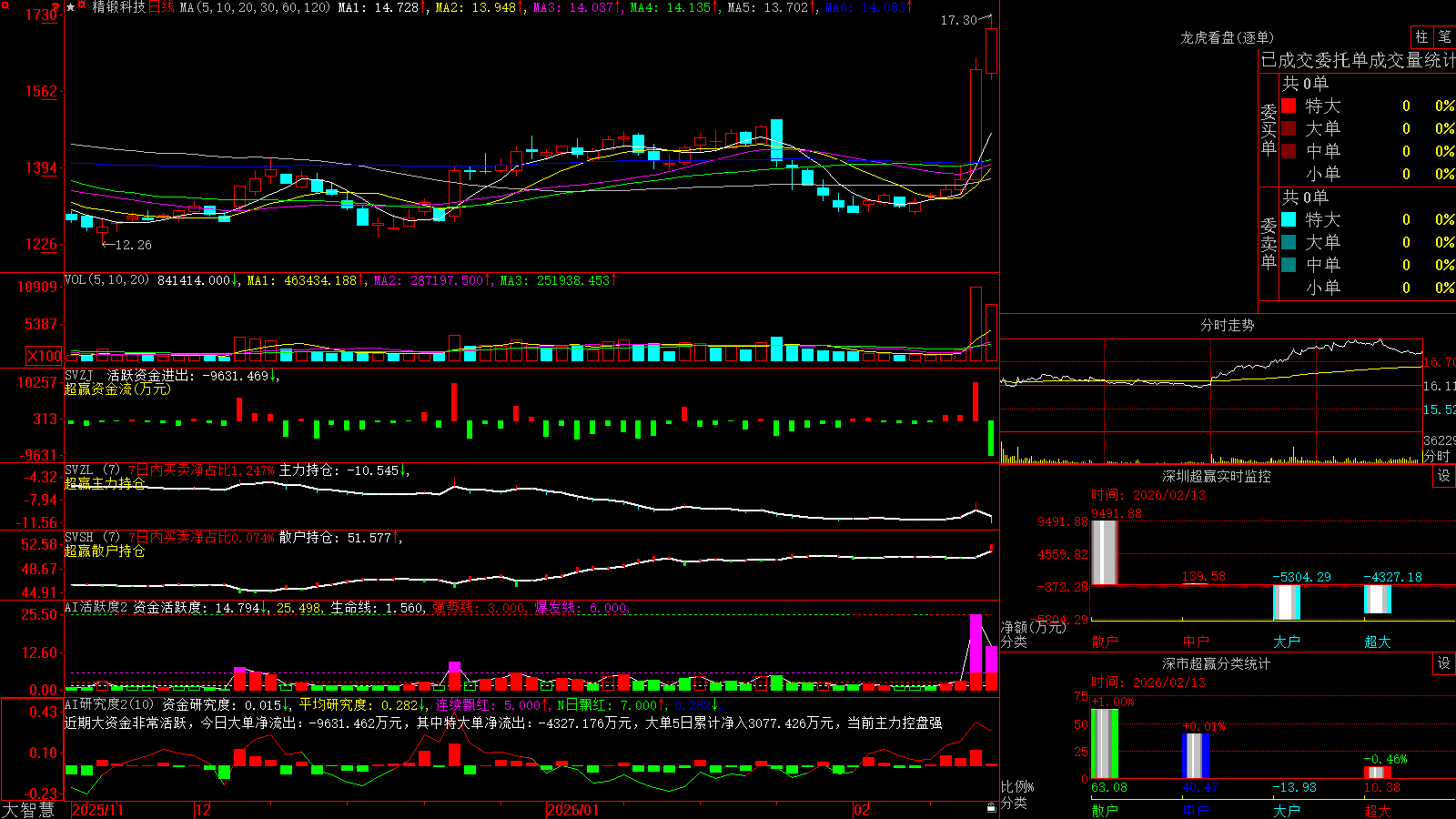The width and height of the screenshot is (1456, 819).
Task: Click the tallest red volume bar
Action: [976, 325]
